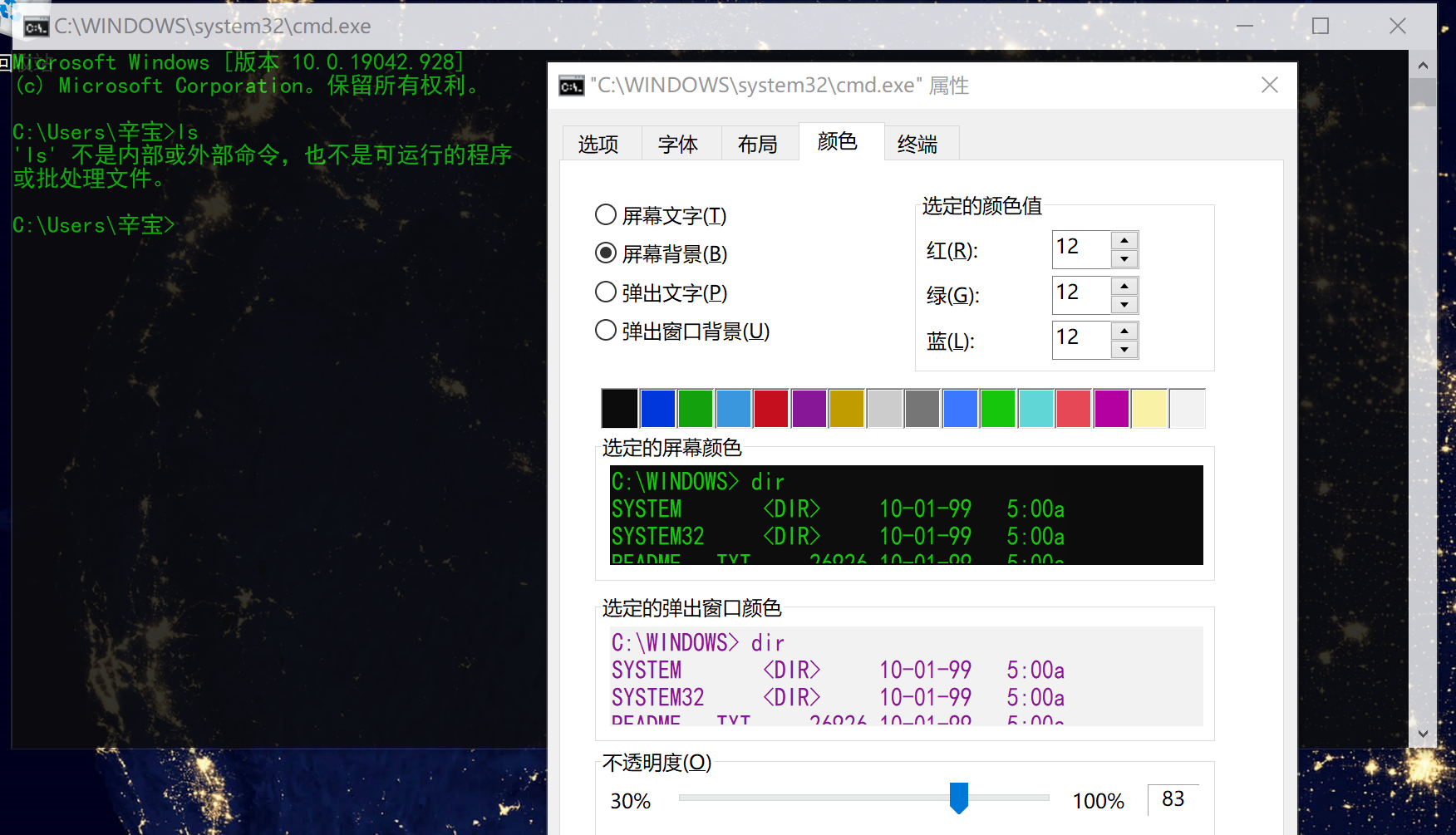
Task: Pick the magenta color swatch
Action: coord(1112,408)
